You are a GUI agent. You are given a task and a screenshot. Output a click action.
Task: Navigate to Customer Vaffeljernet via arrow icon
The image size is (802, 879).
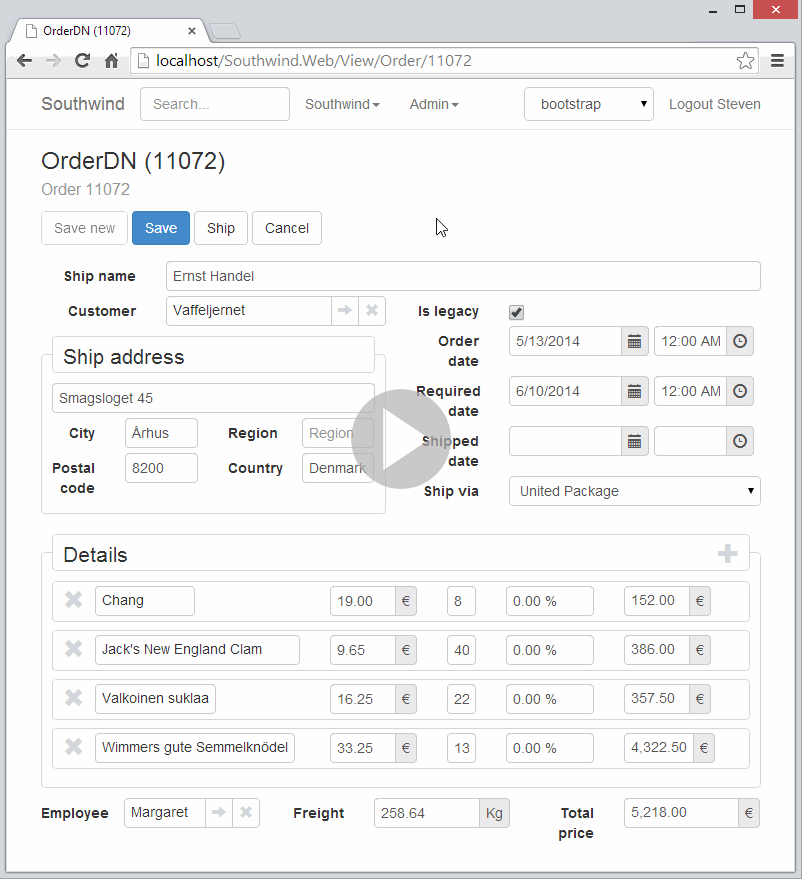click(345, 311)
